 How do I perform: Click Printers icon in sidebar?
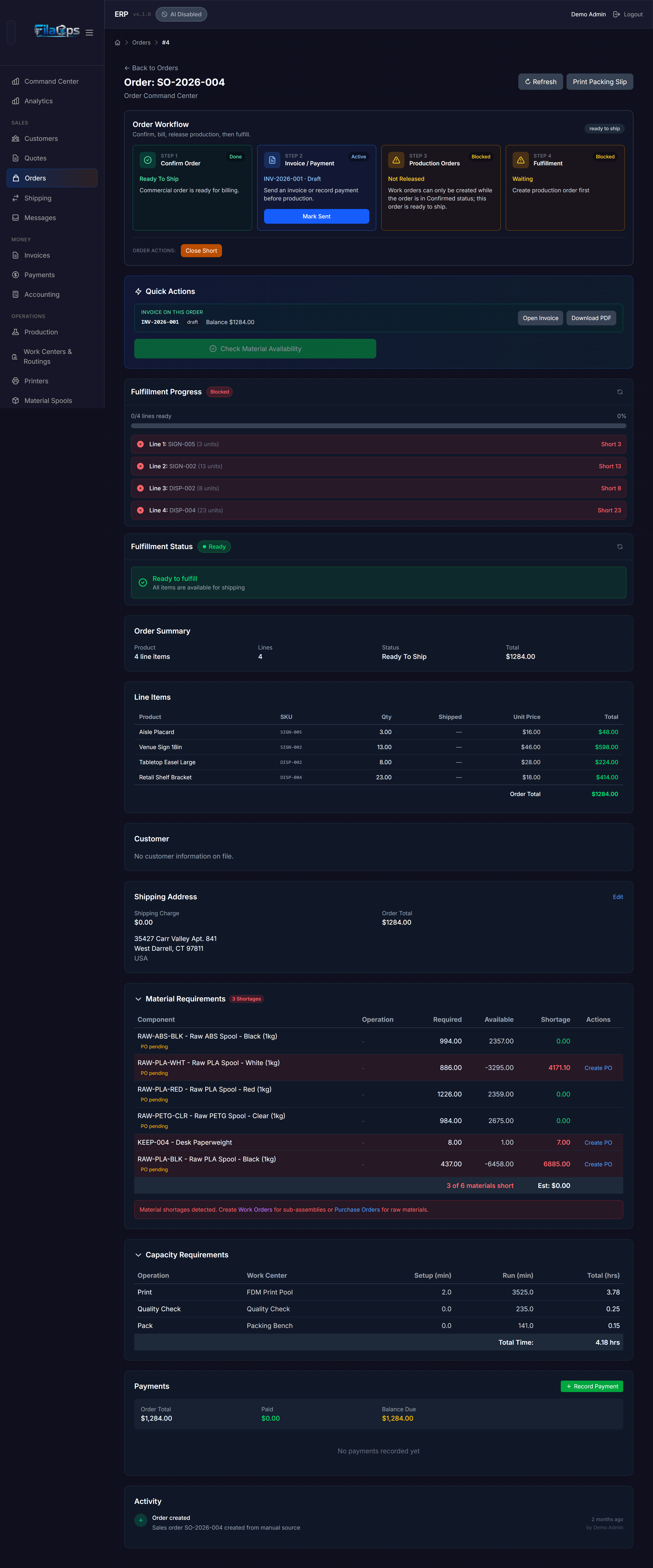pyautogui.click(x=16, y=381)
